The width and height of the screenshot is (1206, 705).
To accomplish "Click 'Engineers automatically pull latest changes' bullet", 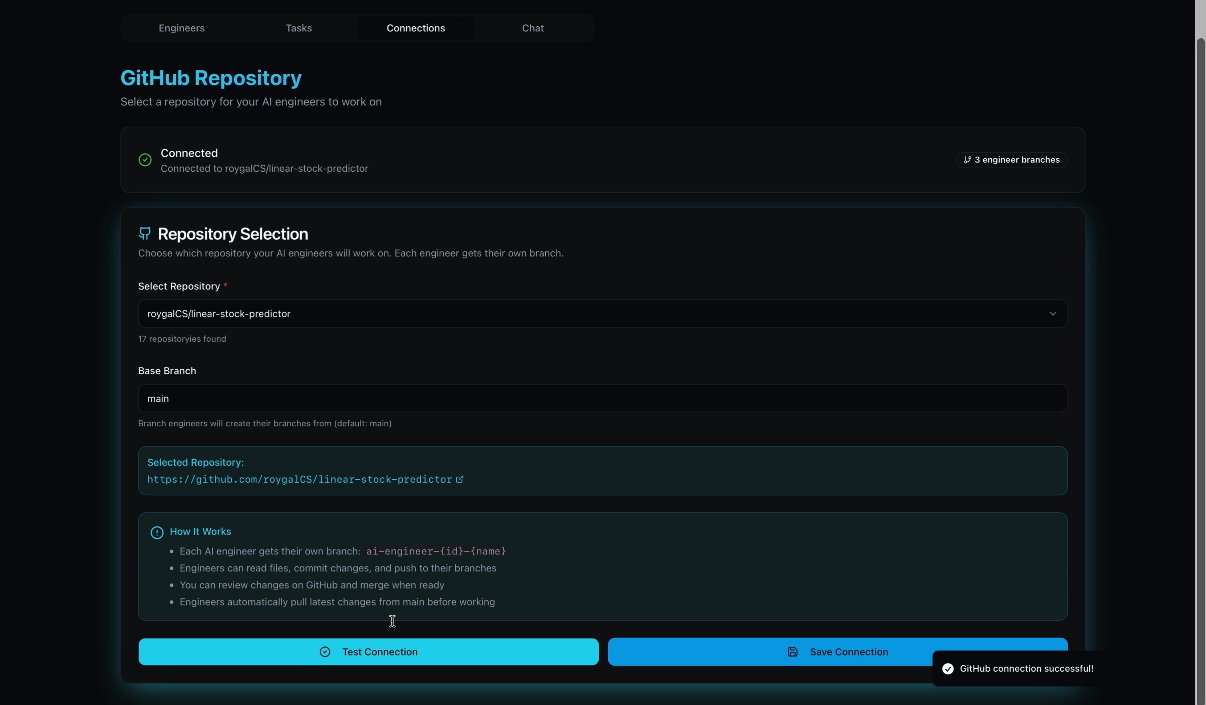I will click(x=337, y=602).
